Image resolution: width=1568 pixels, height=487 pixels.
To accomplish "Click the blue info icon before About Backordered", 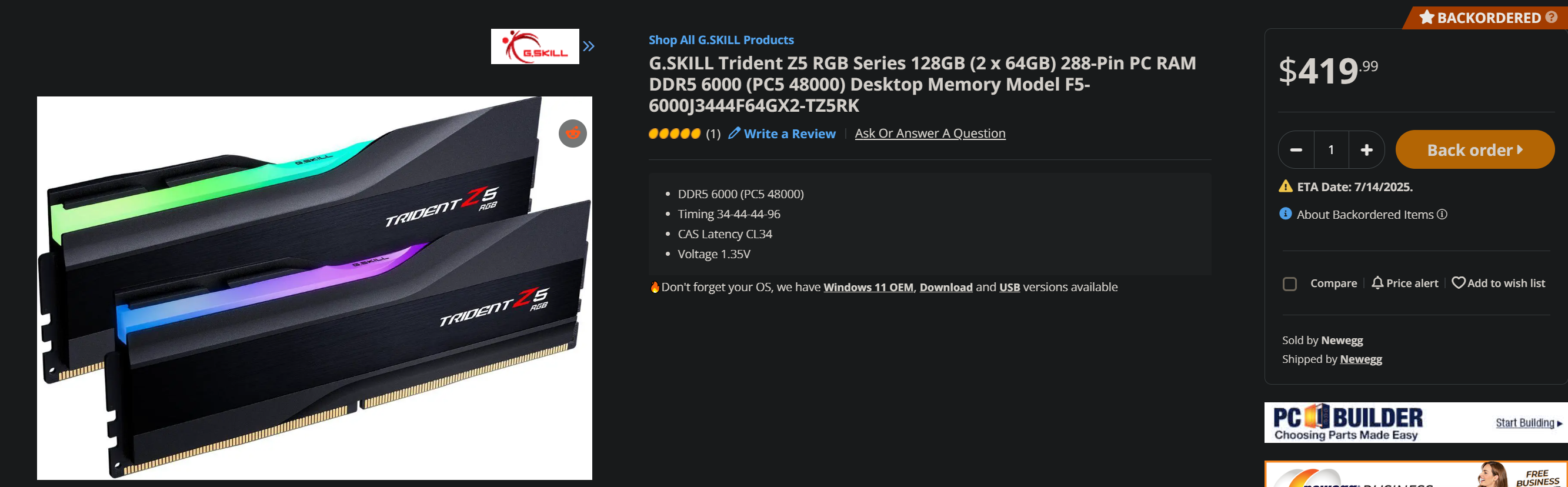I will [1285, 214].
